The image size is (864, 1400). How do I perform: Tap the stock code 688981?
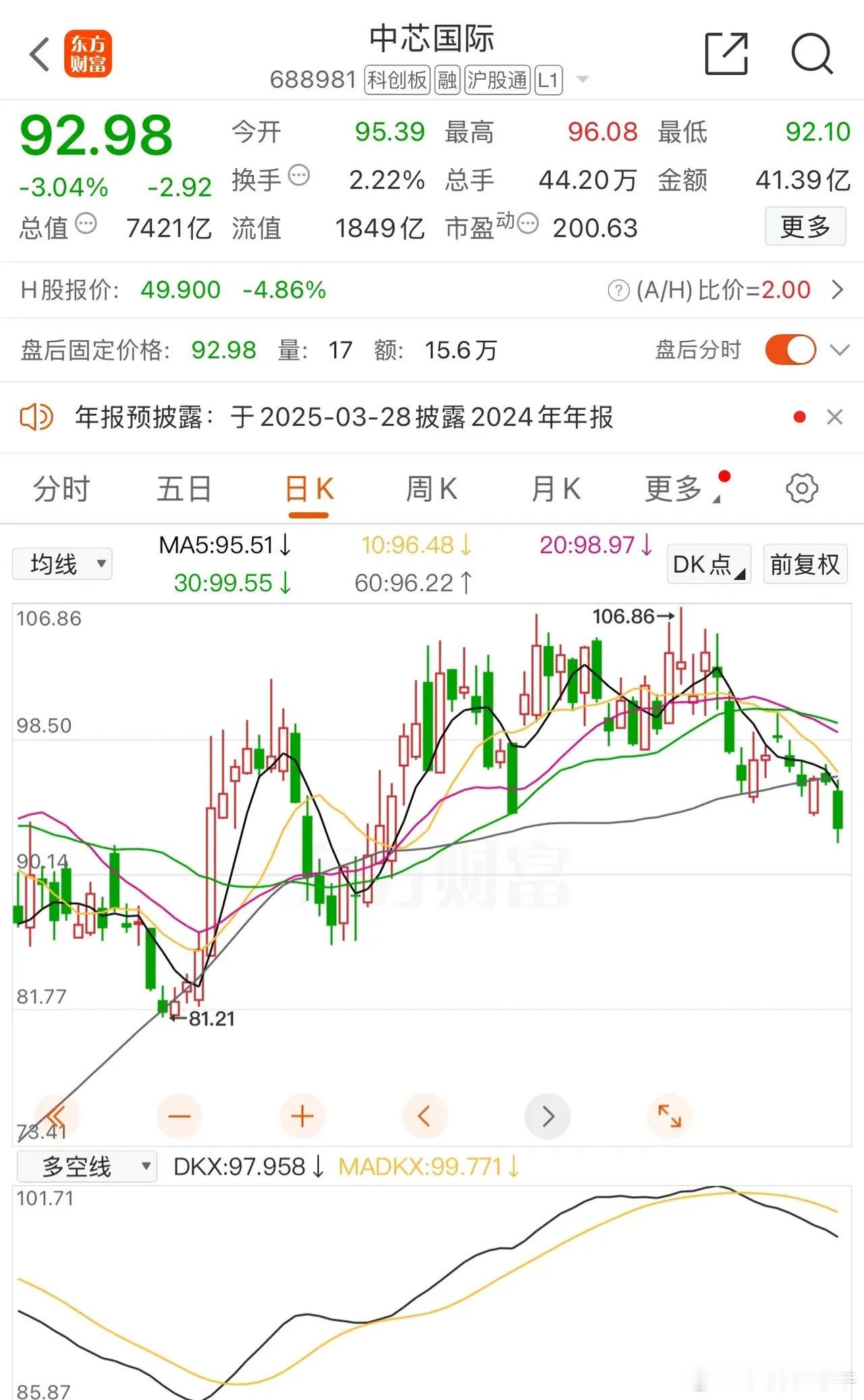tap(313, 80)
